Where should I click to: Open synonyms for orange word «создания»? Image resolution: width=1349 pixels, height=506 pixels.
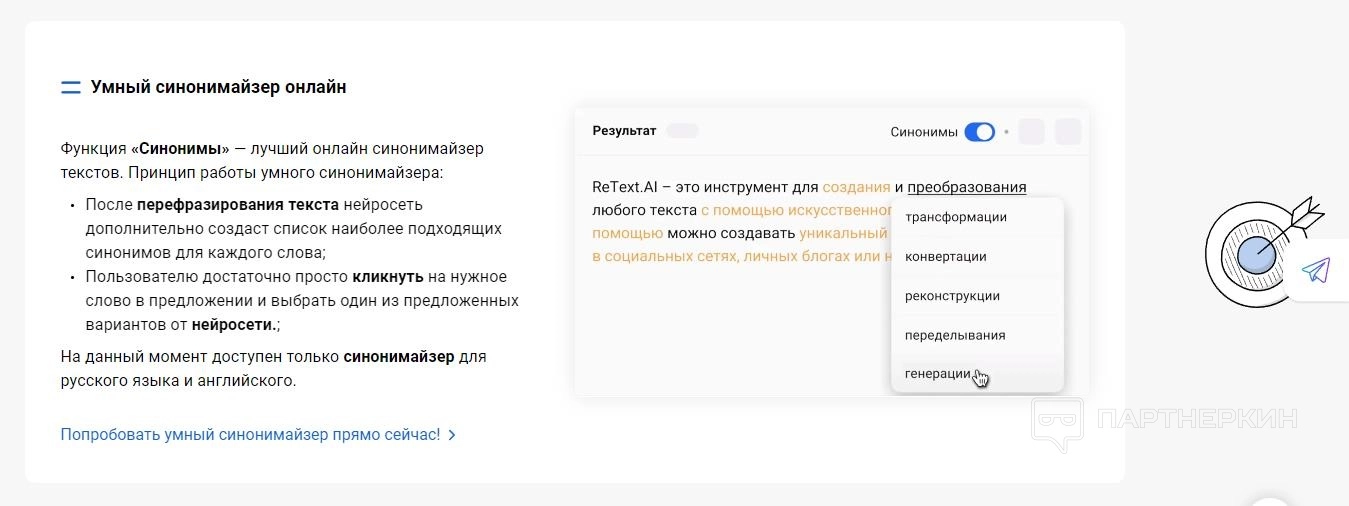(x=856, y=187)
